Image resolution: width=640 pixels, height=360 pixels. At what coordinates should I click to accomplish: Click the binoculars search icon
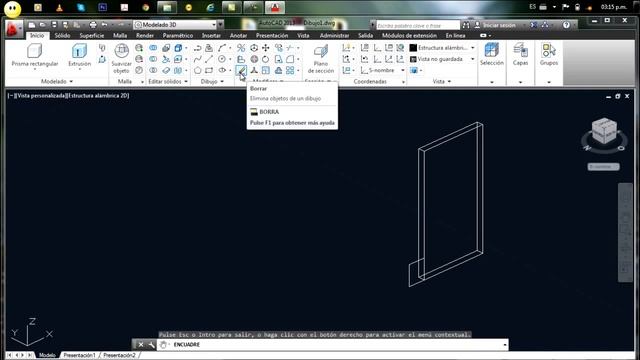click(x=466, y=25)
